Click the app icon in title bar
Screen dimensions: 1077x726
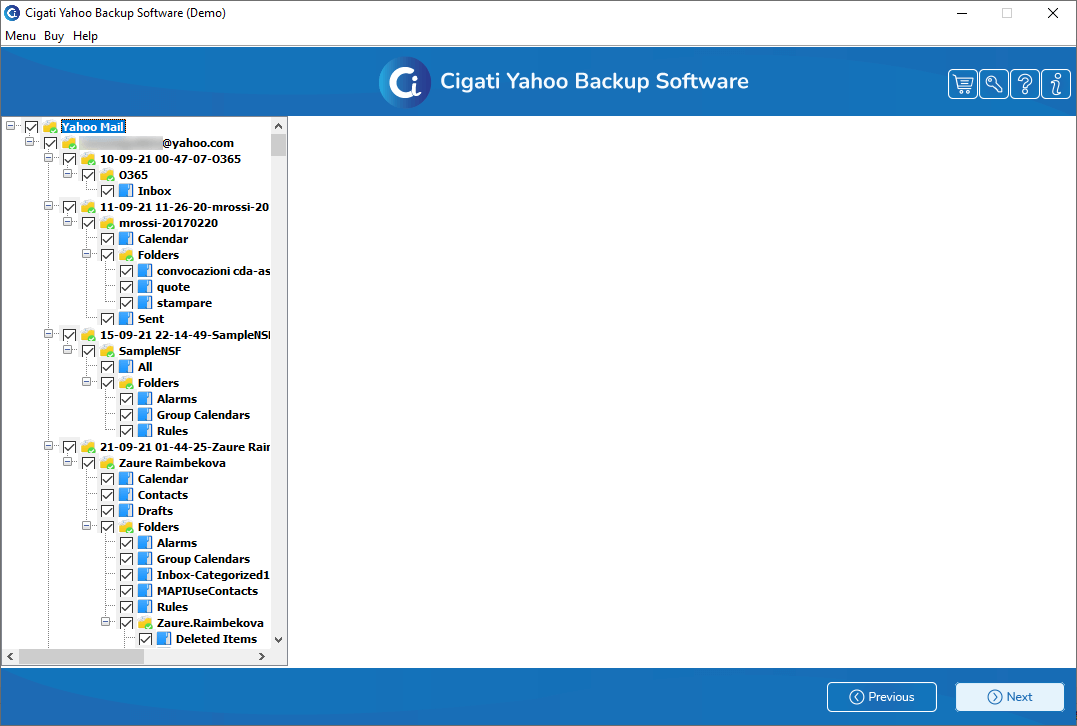[x=12, y=13]
